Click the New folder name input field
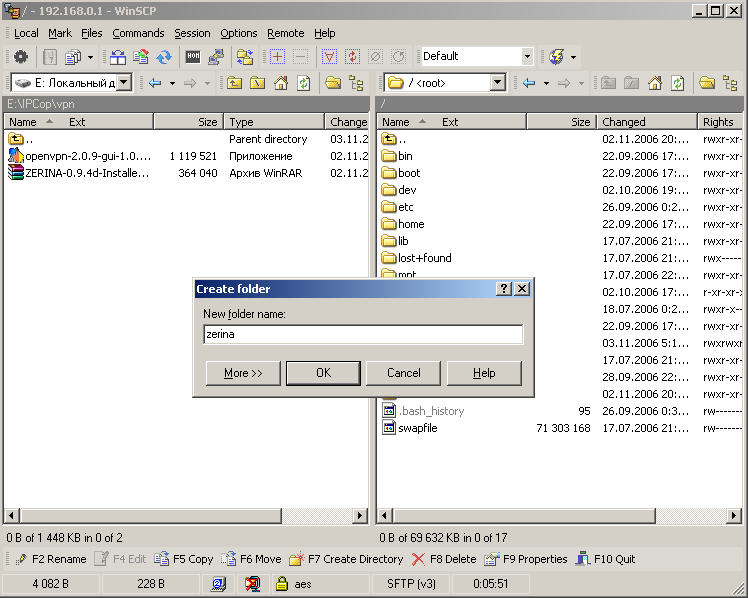The height and width of the screenshot is (598, 748). [363, 334]
